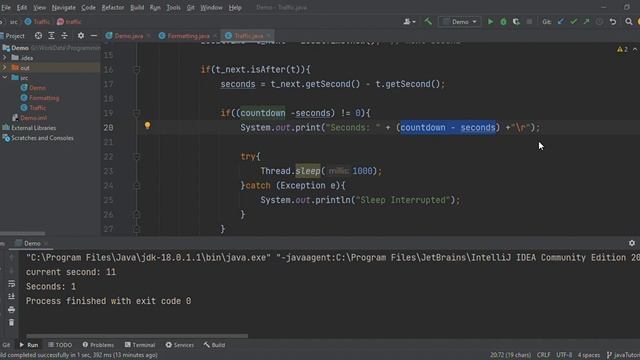The width and height of the screenshot is (640, 360).
Task: Open the TODO tool window
Action: (60, 345)
